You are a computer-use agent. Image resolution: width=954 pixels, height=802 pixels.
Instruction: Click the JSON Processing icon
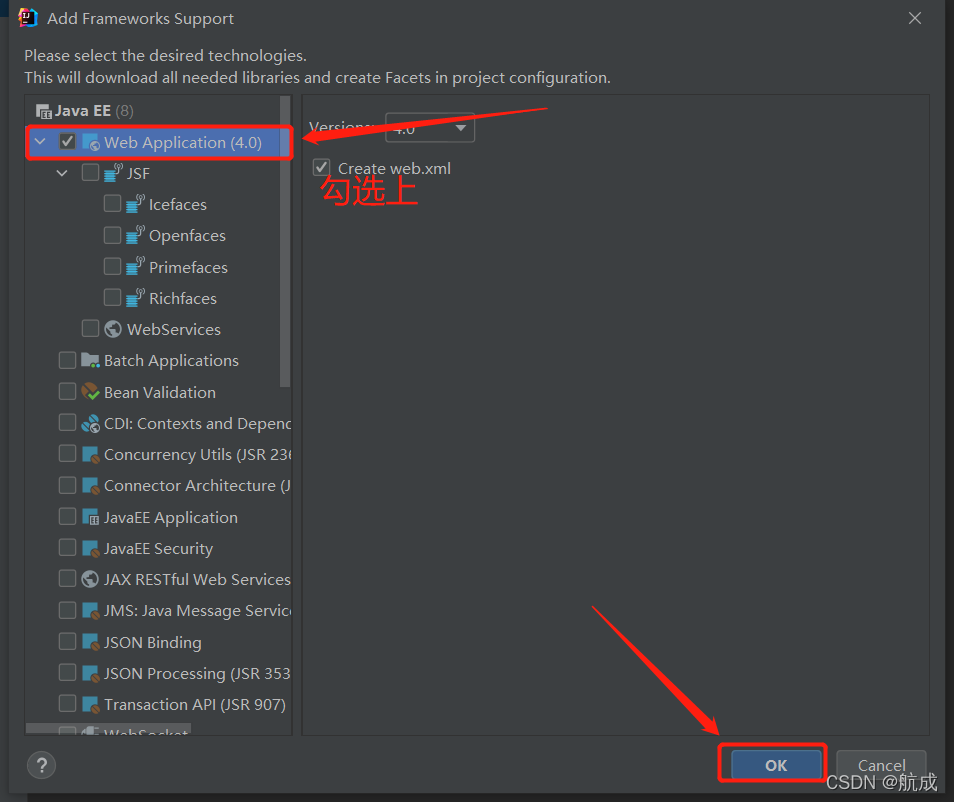coord(91,673)
